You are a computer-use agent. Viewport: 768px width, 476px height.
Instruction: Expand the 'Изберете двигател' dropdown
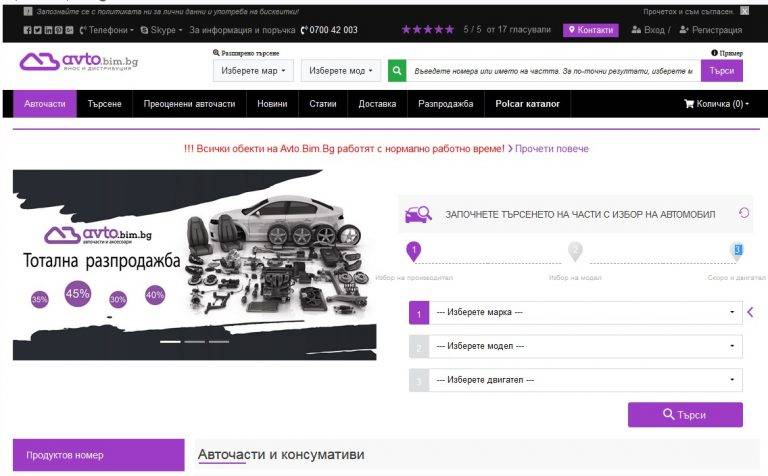tap(586, 380)
